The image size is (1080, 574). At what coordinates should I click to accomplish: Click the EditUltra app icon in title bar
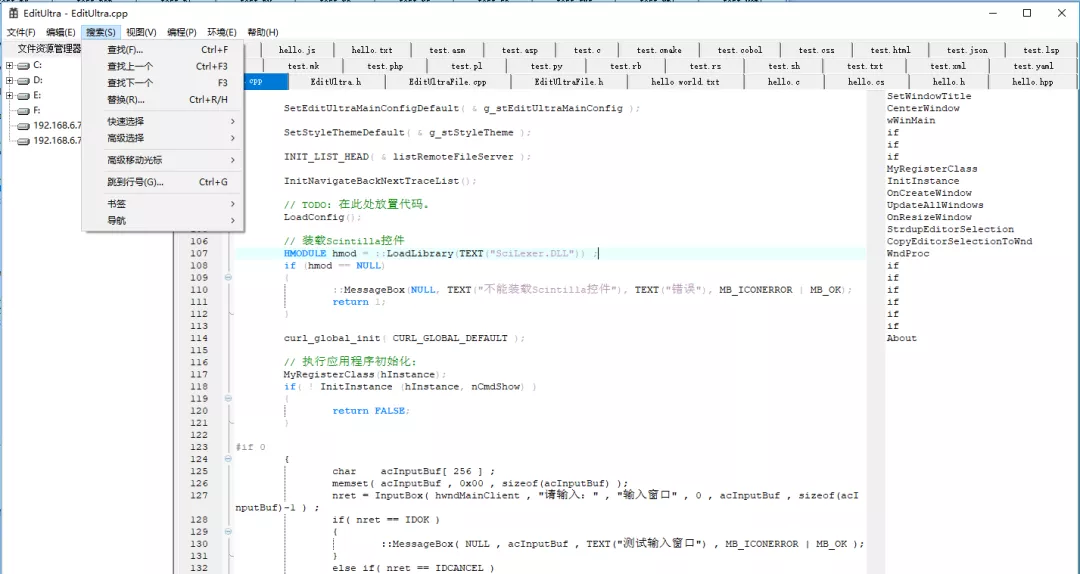[14, 13]
